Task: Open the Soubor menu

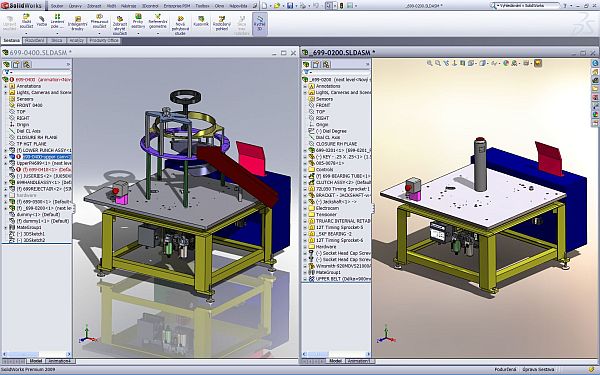Action: point(57,6)
